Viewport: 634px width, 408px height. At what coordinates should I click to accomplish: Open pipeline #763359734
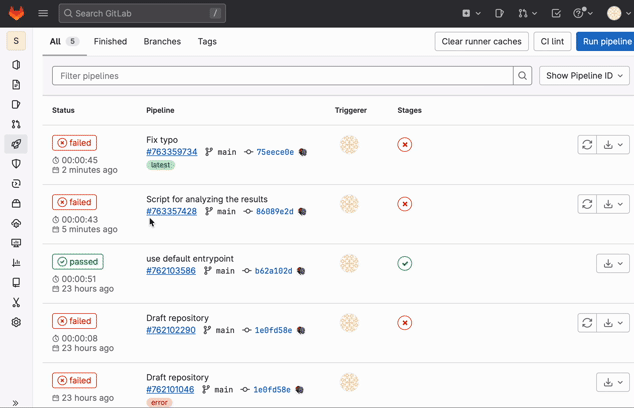tap(172, 152)
